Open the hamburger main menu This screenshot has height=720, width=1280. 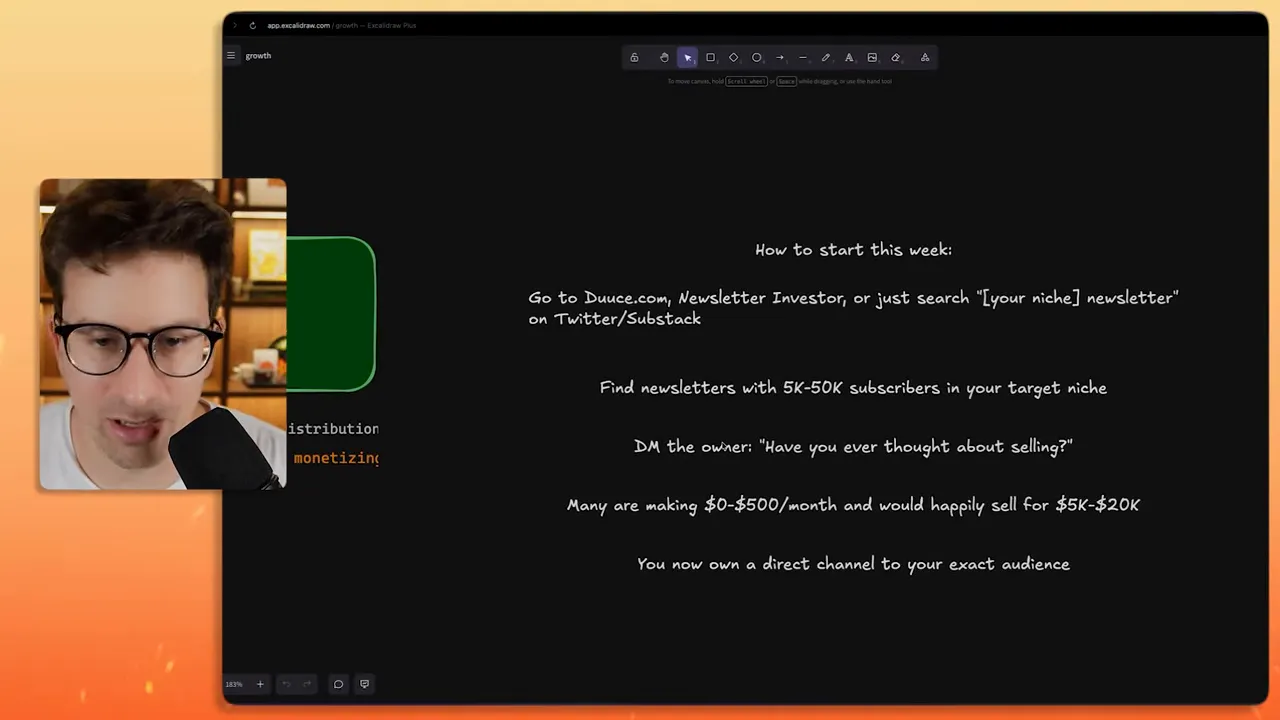click(231, 56)
